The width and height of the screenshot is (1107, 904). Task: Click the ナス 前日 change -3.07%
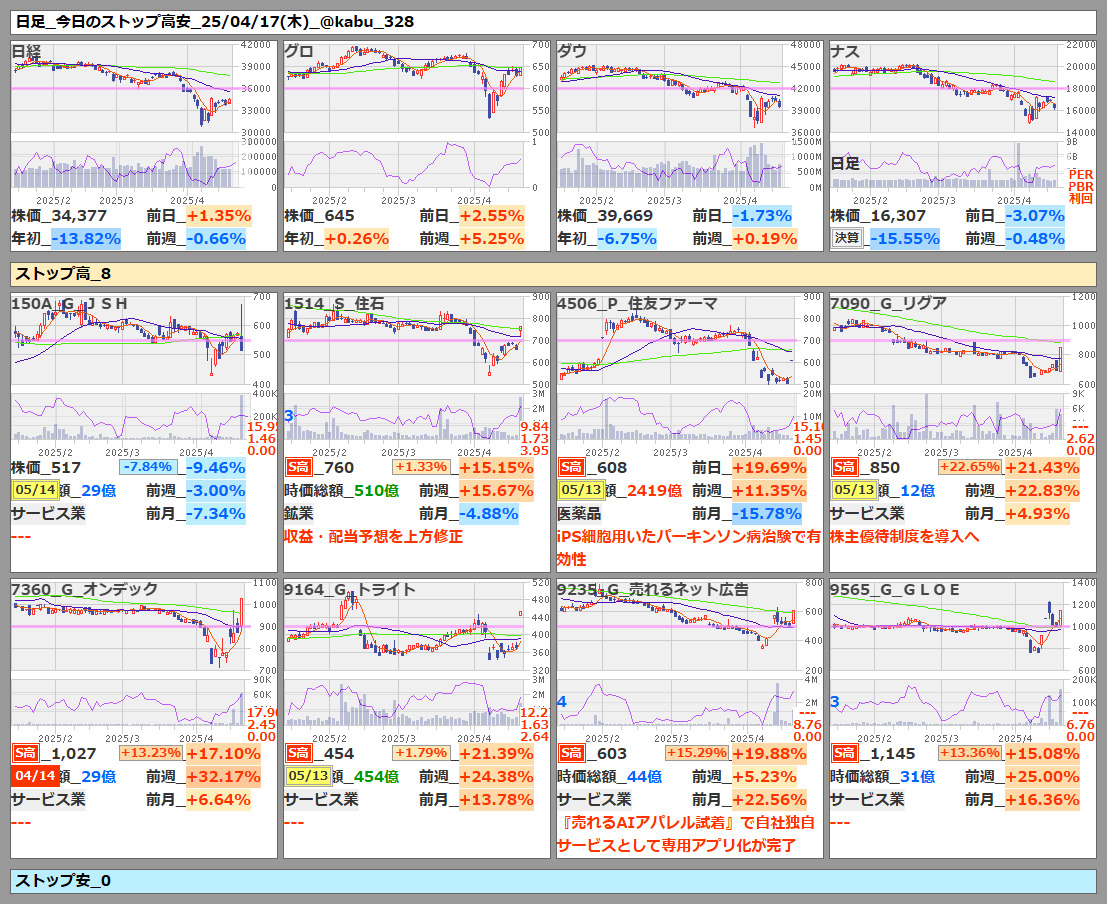(1035, 216)
